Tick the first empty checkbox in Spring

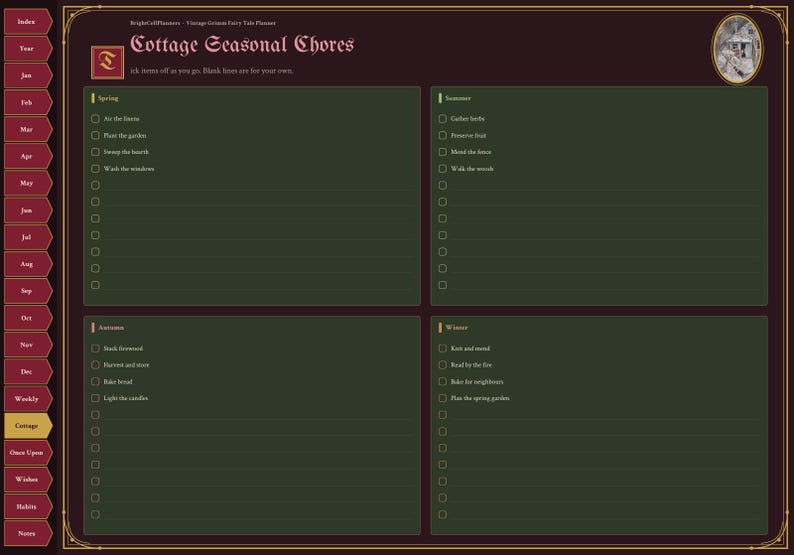coord(95,185)
